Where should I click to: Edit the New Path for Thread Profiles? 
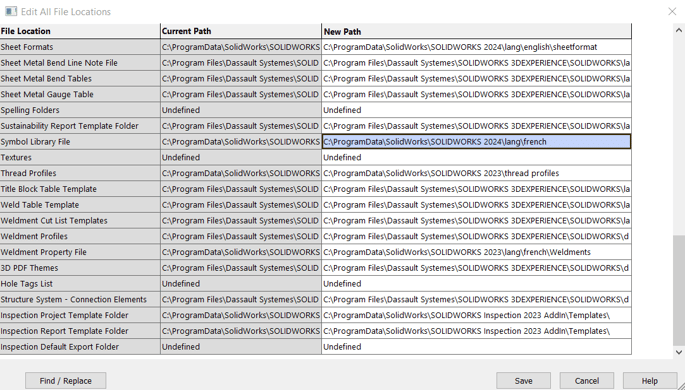[477, 173]
